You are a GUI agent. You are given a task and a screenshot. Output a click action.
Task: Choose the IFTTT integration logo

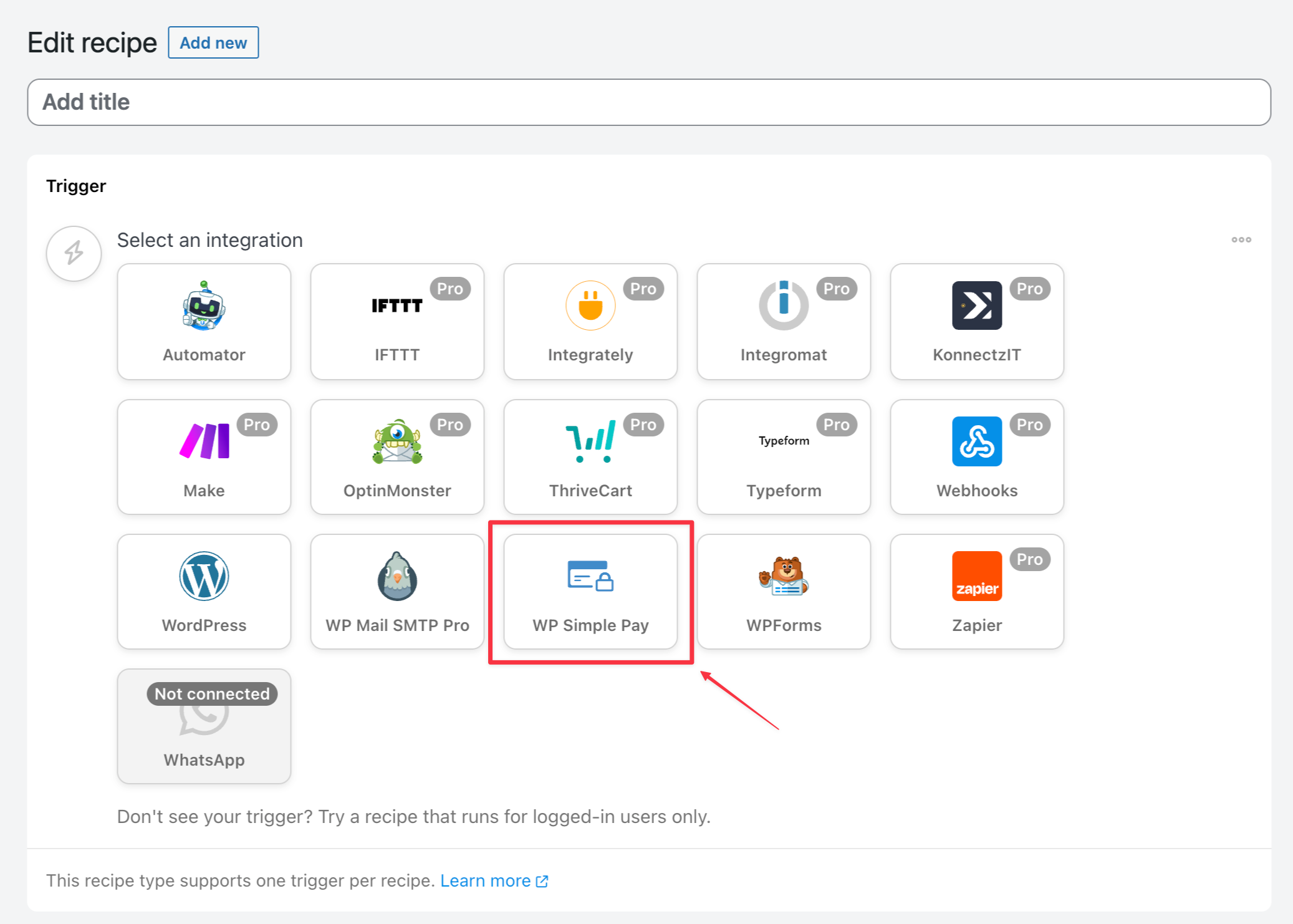click(x=397, y=306)
